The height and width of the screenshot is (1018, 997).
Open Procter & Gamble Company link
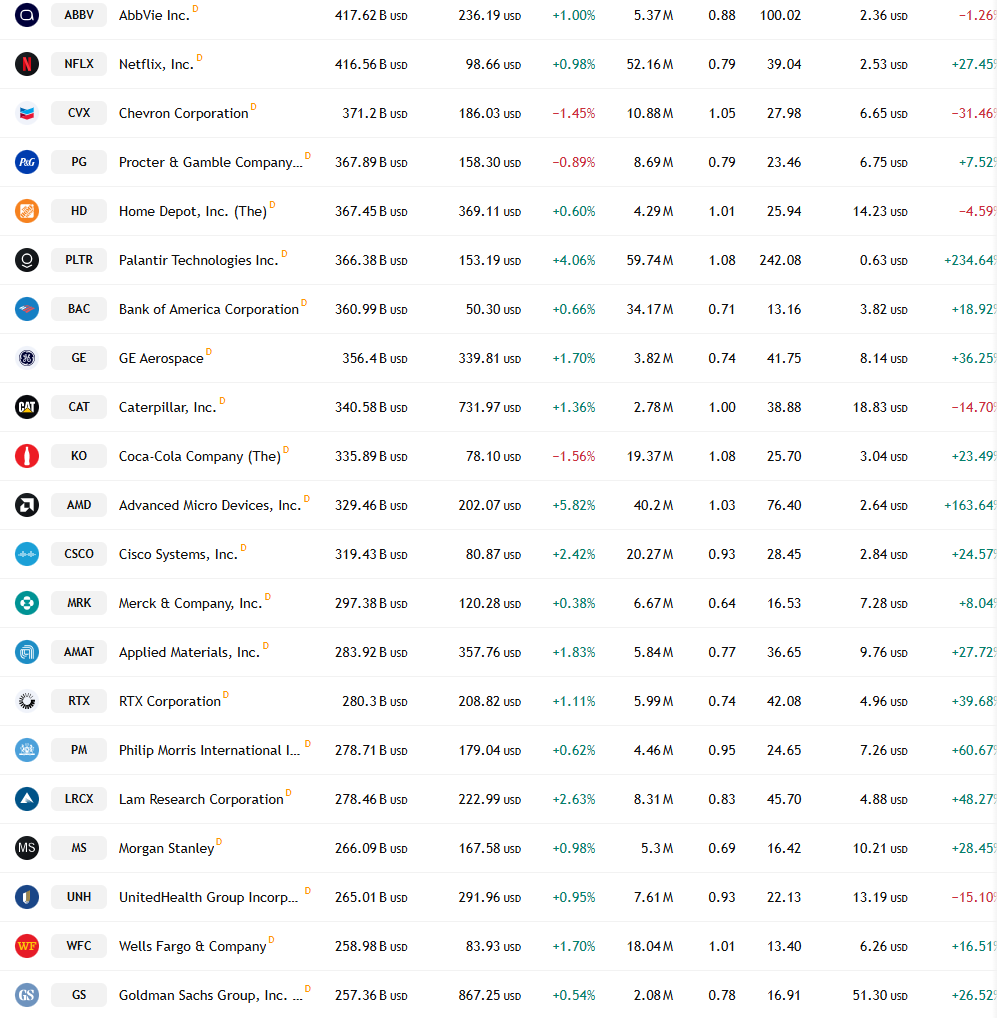(210, 162)
